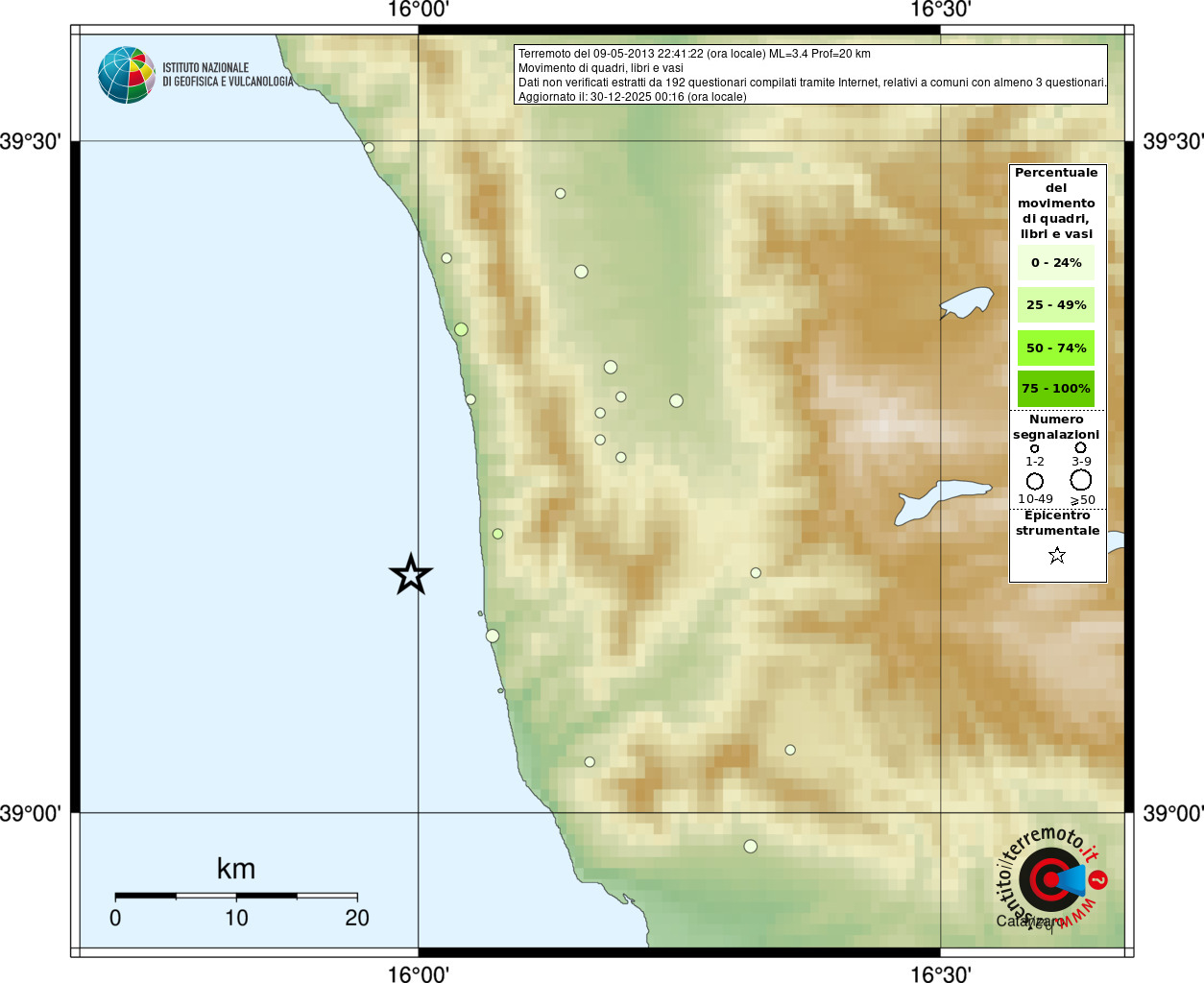This screenshot has width=1204, height=983.
Task: Click the 'Catanzaro' city label
Action: (x=1029, y=922)
